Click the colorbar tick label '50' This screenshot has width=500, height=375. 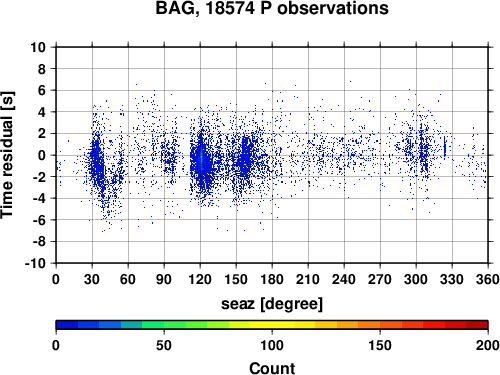(x=164, y=345)
